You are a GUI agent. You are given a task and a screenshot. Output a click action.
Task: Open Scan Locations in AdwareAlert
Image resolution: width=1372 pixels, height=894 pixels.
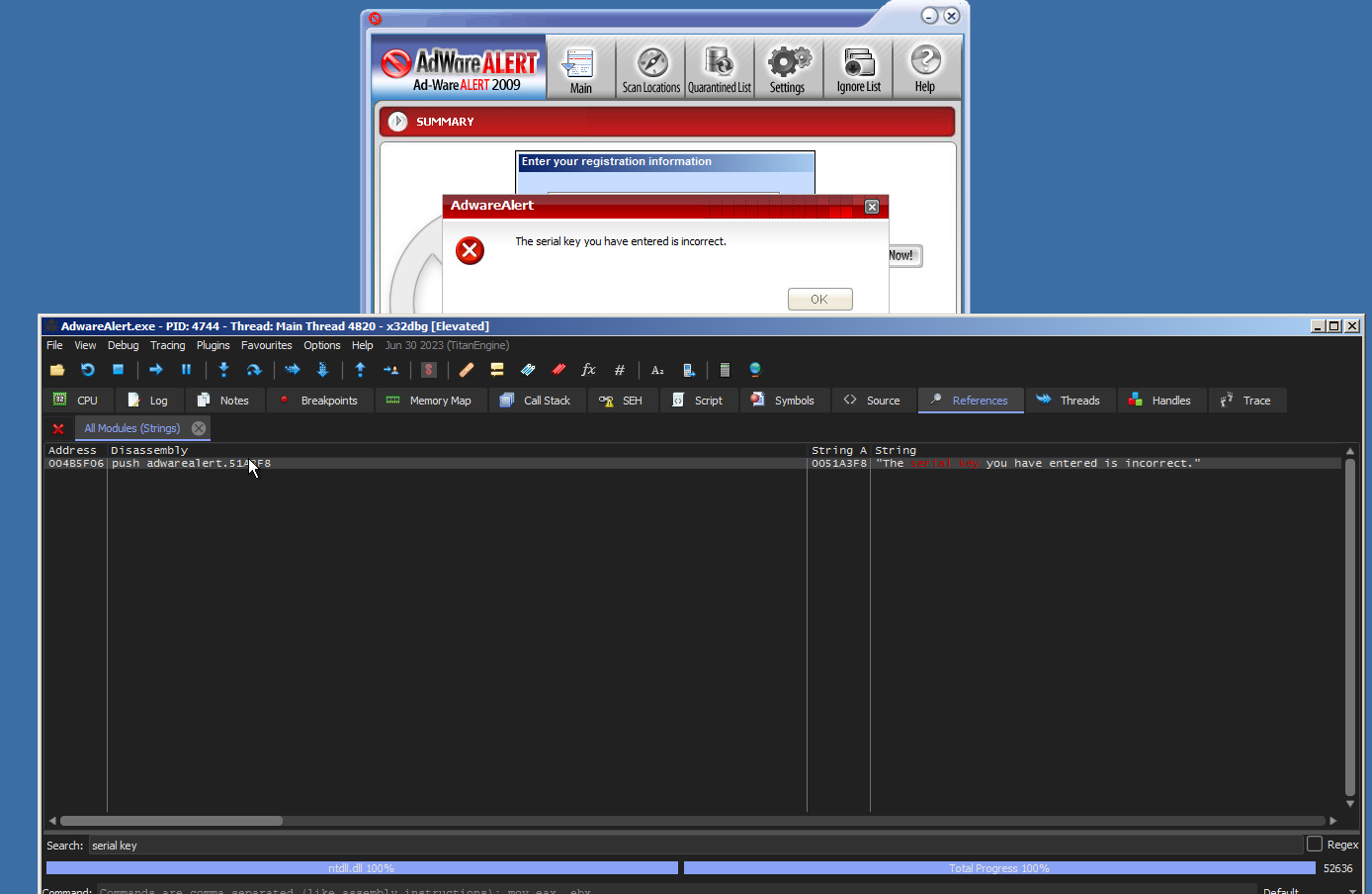coord(651,69)
